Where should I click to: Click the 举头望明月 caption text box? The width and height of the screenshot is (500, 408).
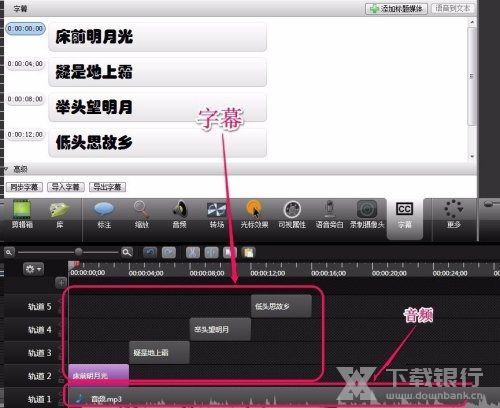(157, 107)
